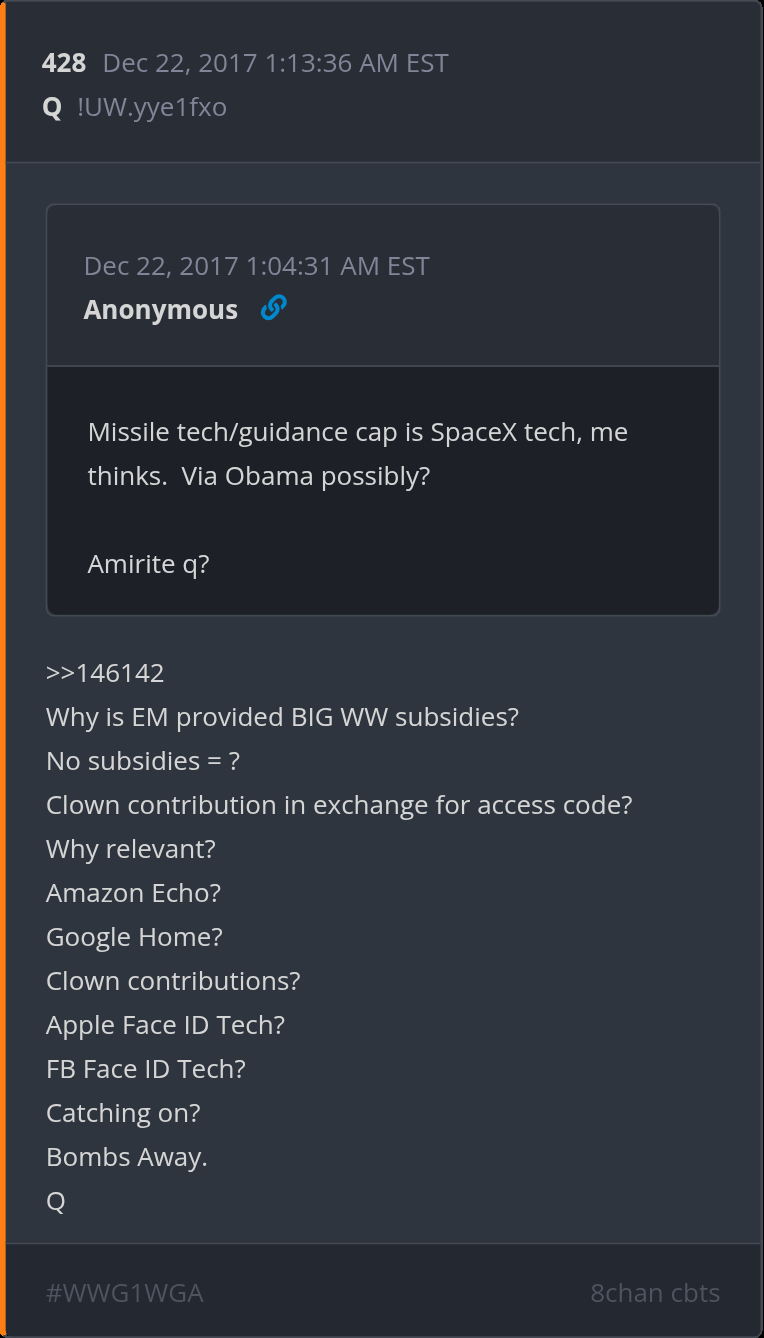Click the line "Why is EM provided BIG WW subsidies?"
This screenshot has height=1338, width=764.
click(282, 717)
